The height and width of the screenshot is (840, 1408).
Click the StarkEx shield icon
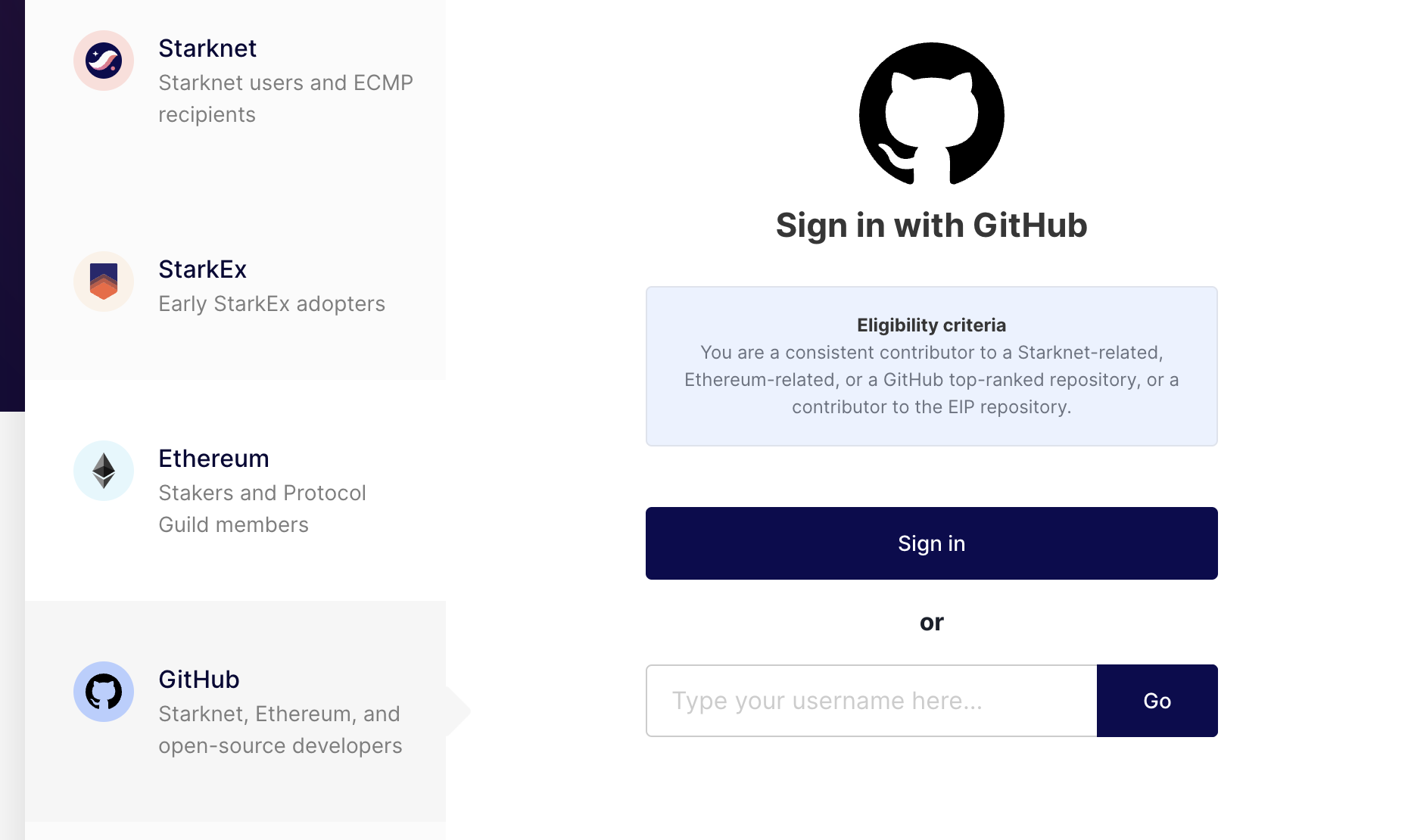click(x=104, y=282)
